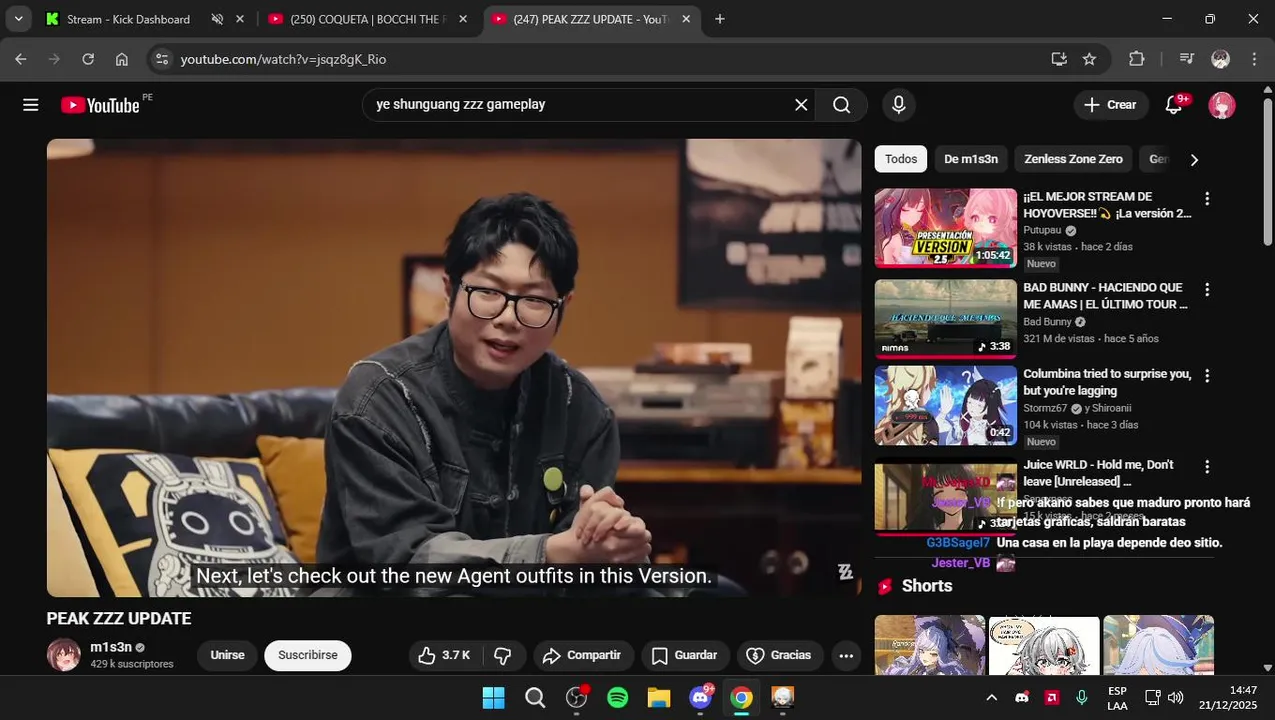Reload the page in Chrome
Screen dimensions: 1275x720
tap(88, 59)
